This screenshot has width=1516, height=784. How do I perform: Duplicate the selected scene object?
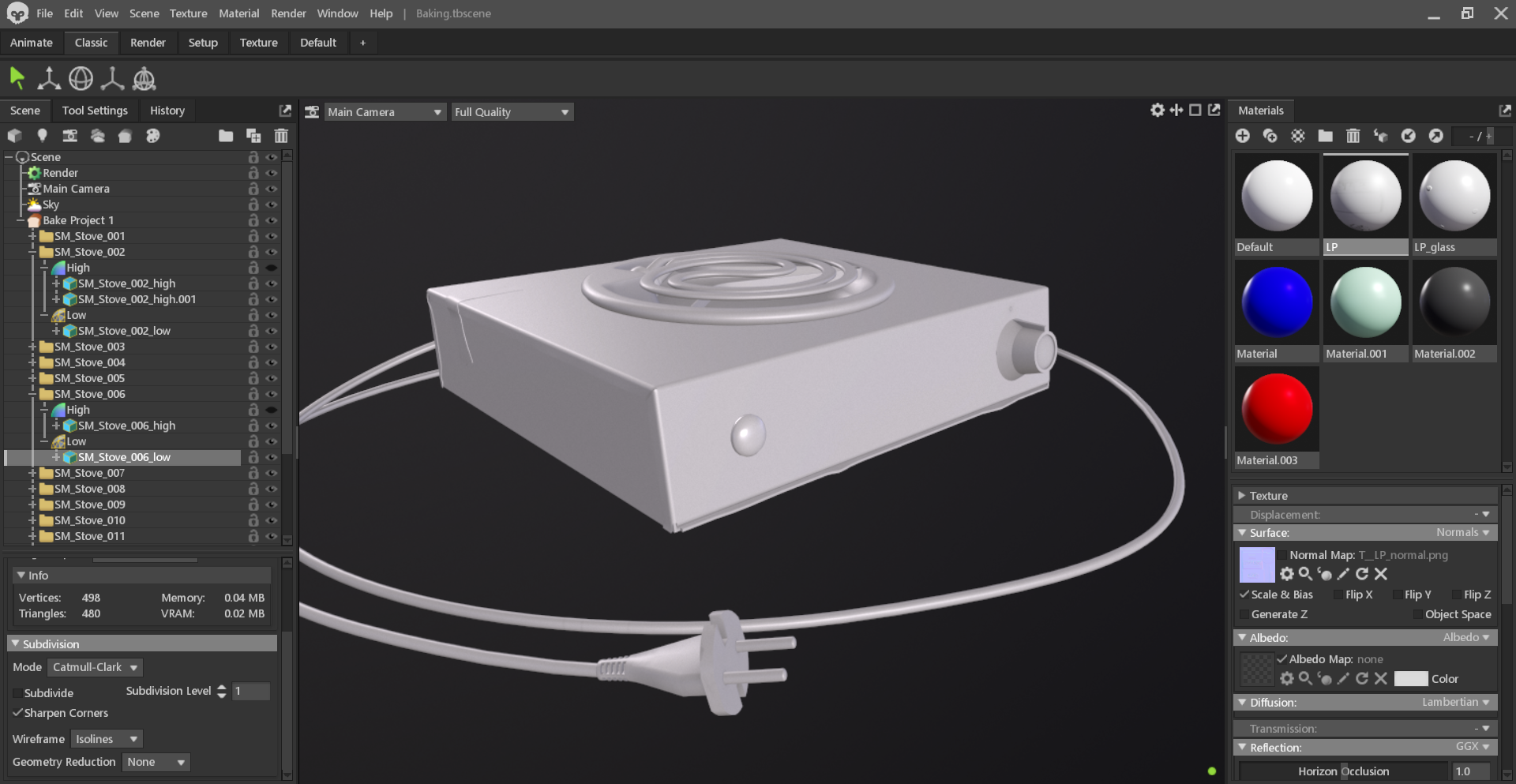pos(253,136)
